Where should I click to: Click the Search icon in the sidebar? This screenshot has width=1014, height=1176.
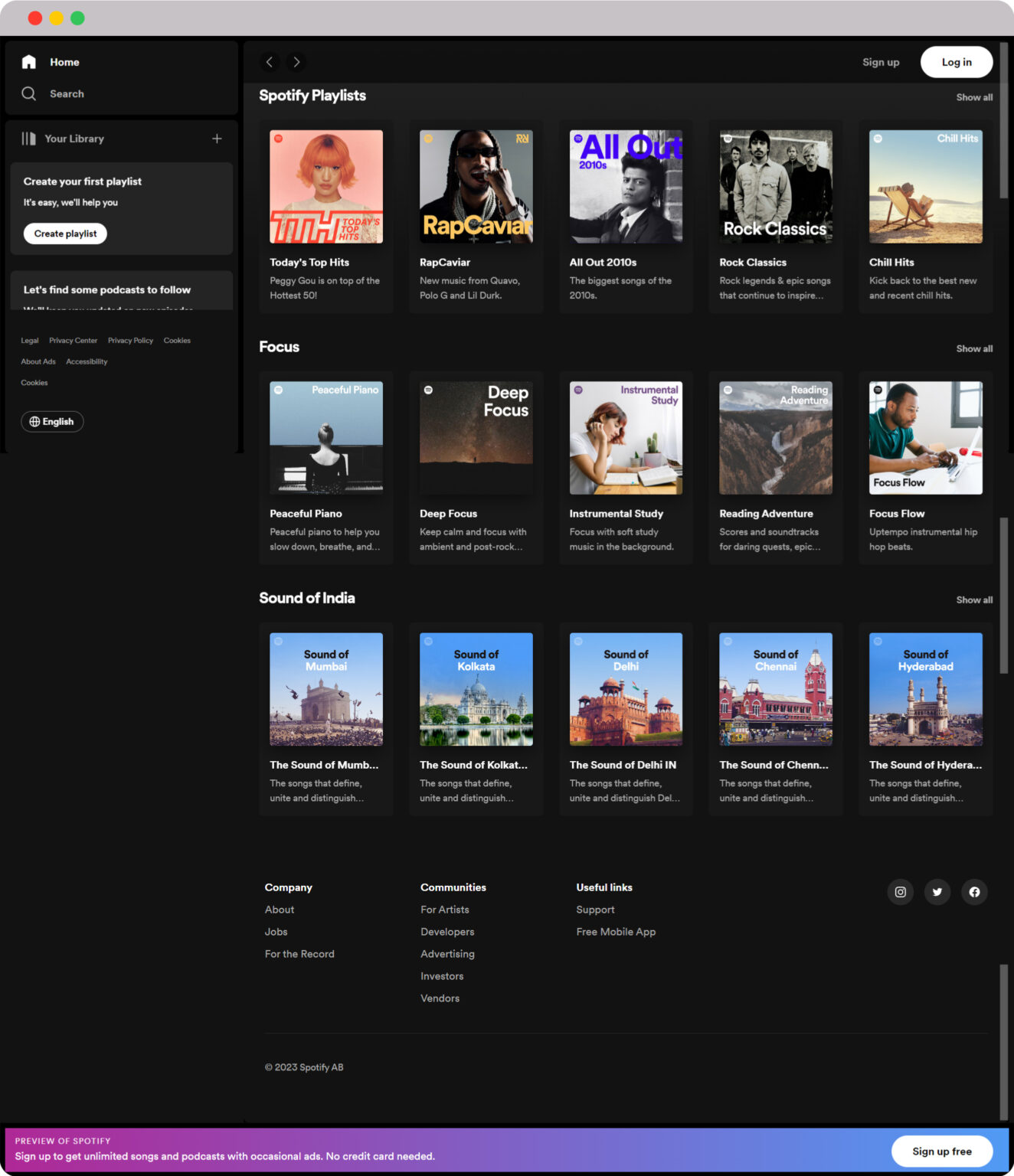pos(29,93)
